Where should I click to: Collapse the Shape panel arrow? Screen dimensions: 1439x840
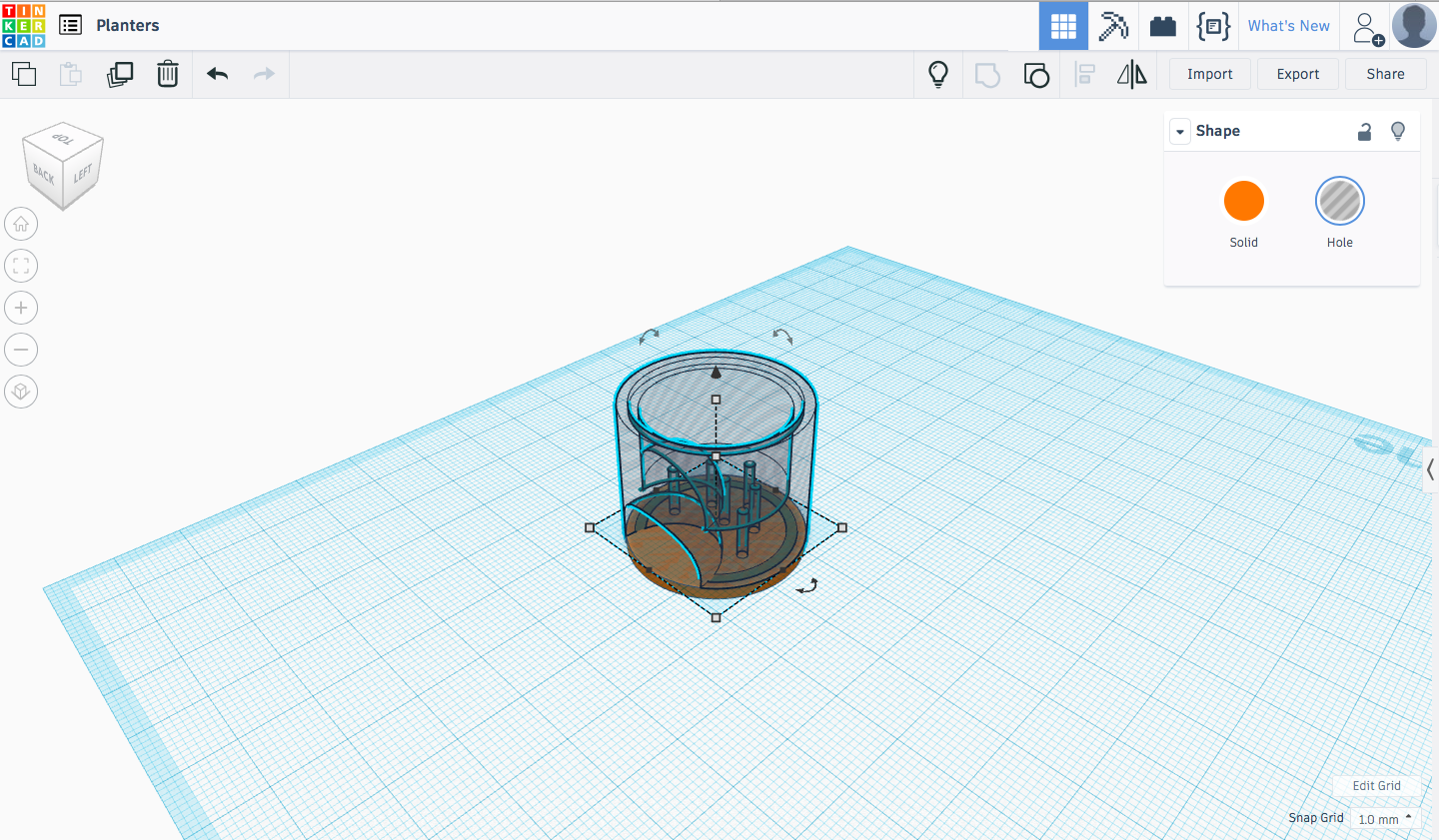1180,132
